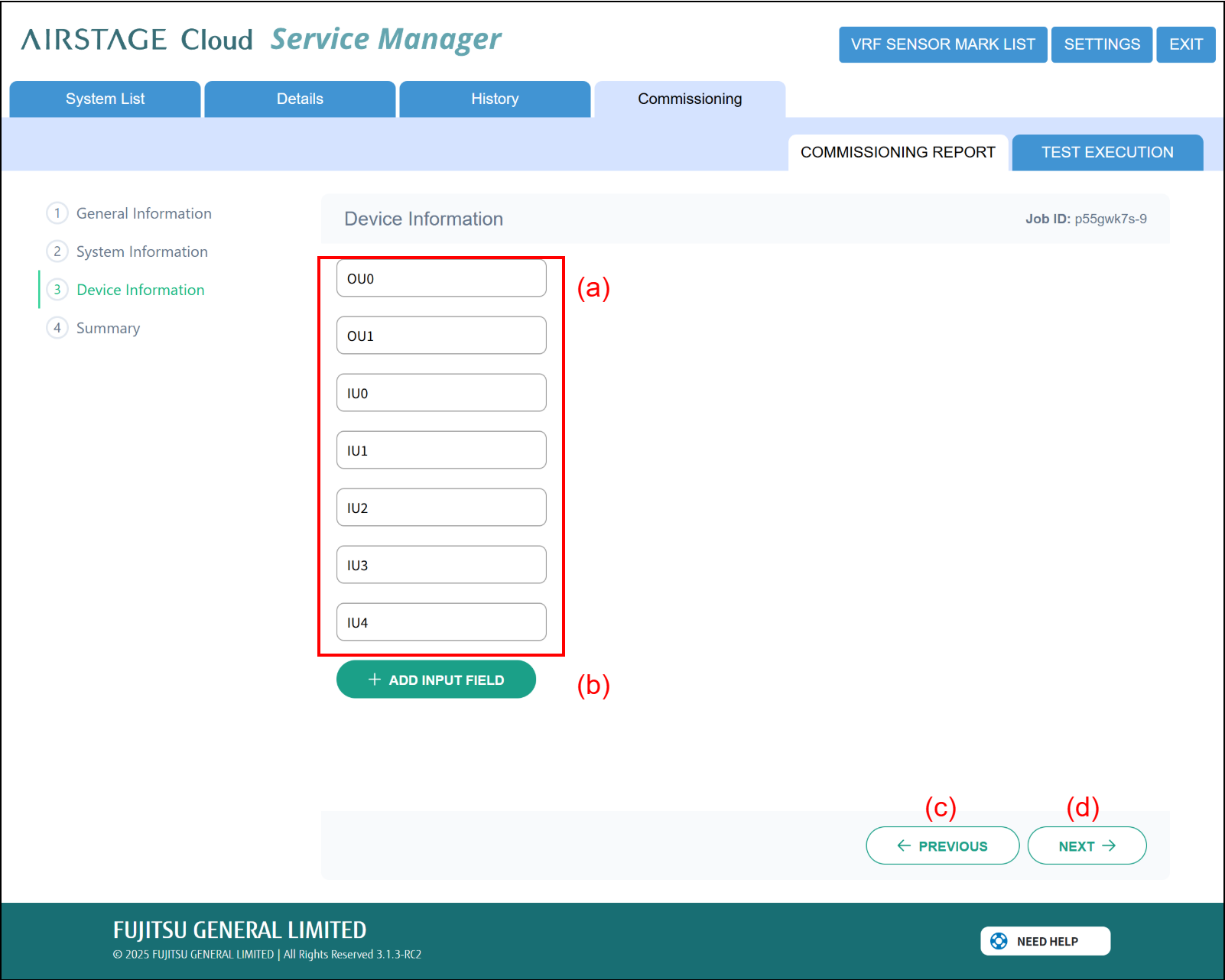1225x980 pixels.
Task: Select step 1 circle for General Information
Action: tap(57, 213)
